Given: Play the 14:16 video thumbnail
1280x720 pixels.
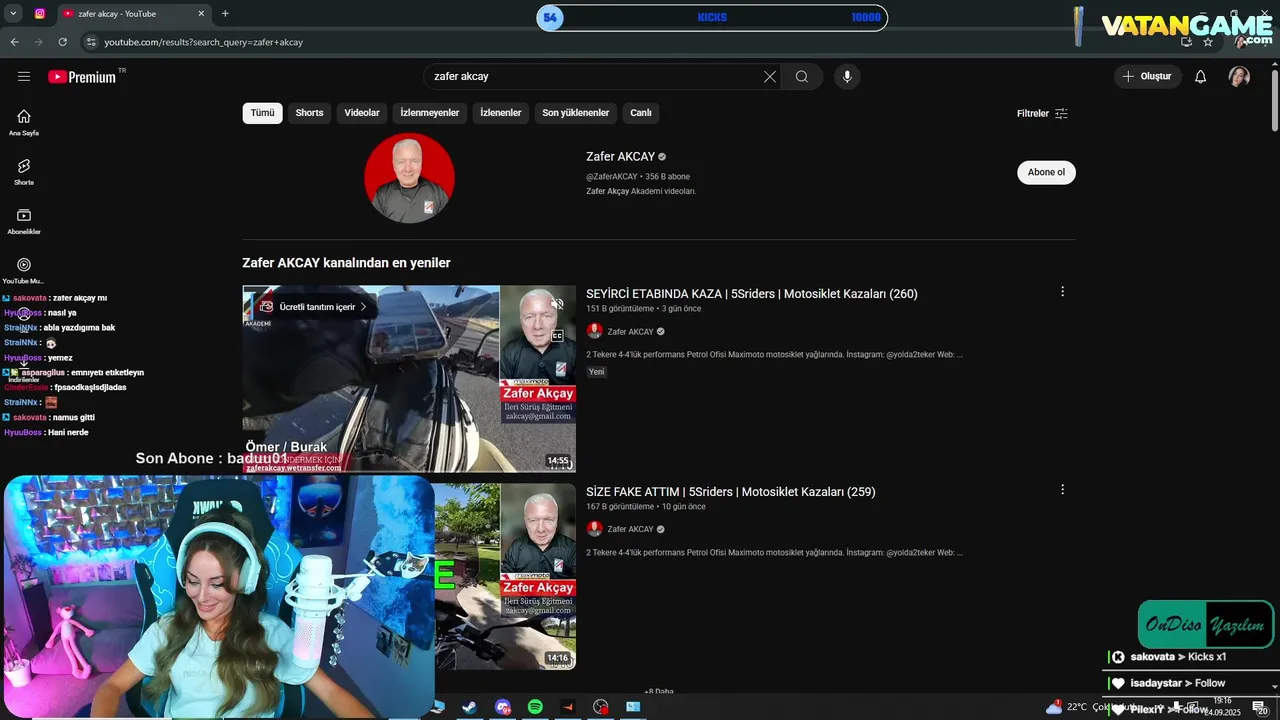Looking at the screenshot, I should tap(504, 577).
